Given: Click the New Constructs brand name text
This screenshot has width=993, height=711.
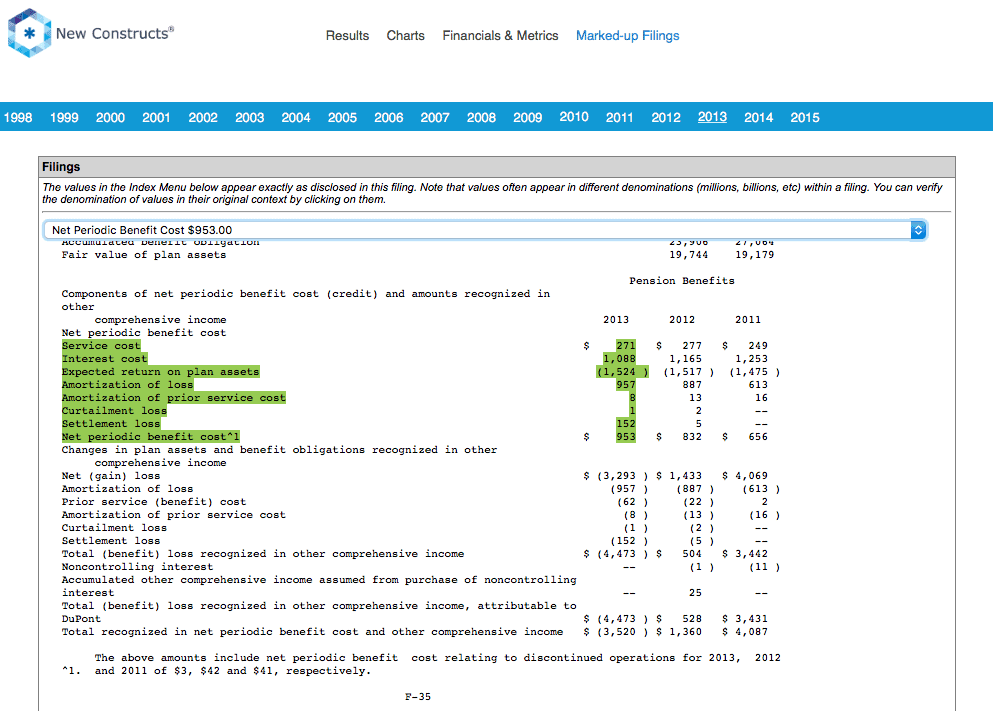Looking at the screenshot, I should (x=115, y=33).
